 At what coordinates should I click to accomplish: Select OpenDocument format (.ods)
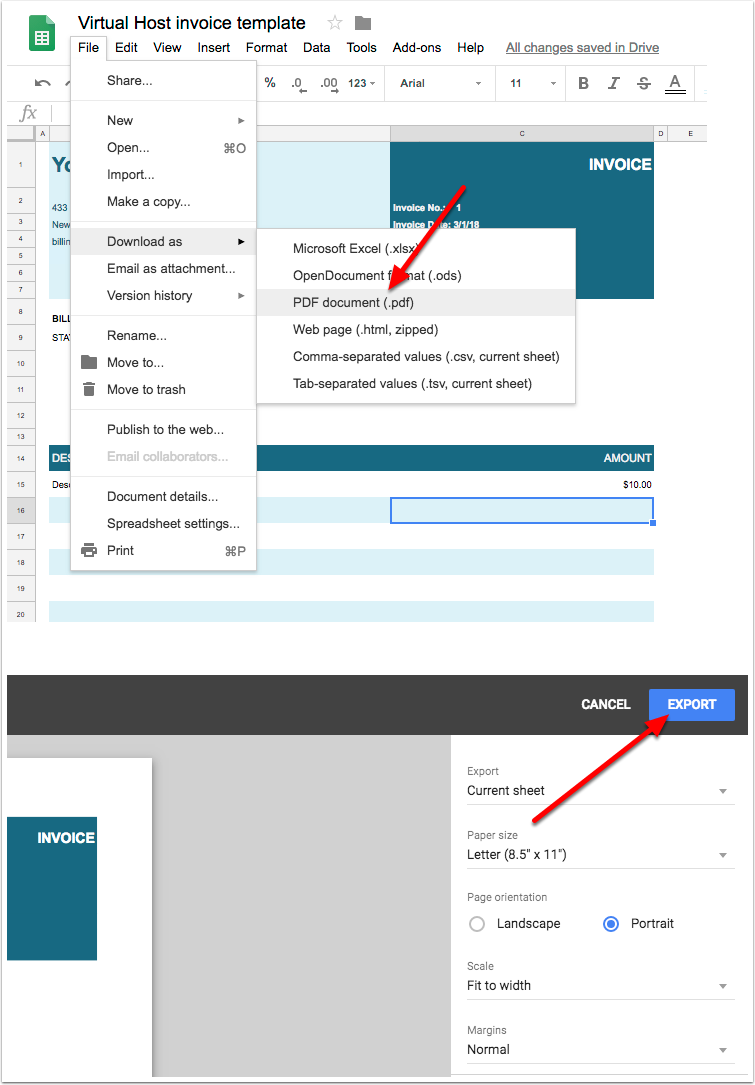tap(416, 275)
